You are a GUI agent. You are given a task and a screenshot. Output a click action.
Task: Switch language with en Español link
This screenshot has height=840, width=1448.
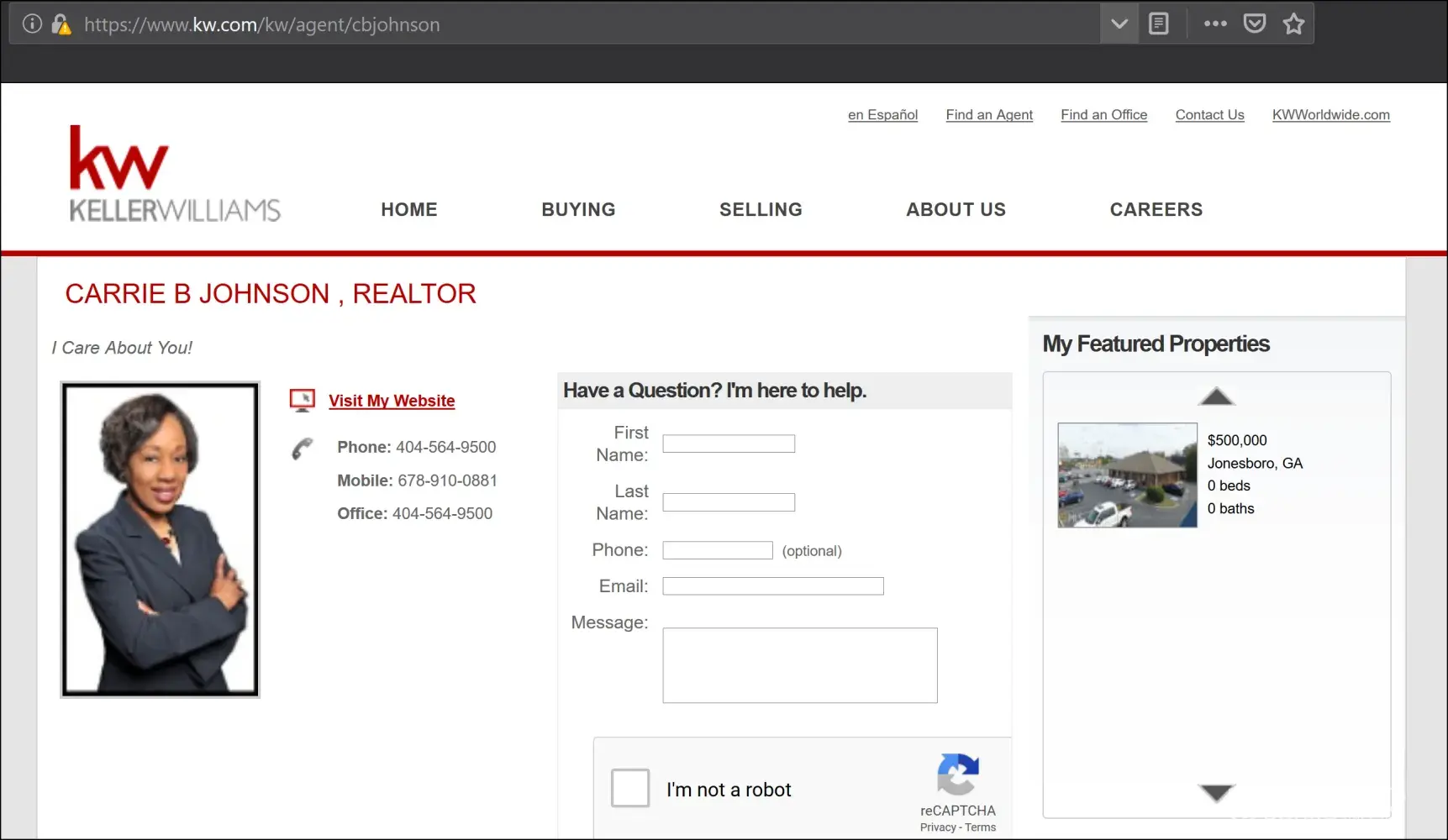point(882,115)
